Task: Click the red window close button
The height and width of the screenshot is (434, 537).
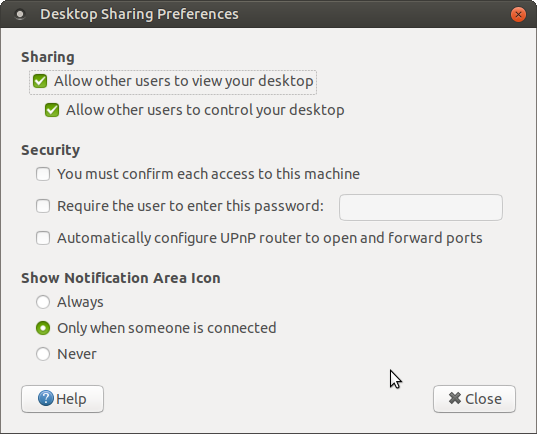Action: pyautogui.click(x=518, y=14)
